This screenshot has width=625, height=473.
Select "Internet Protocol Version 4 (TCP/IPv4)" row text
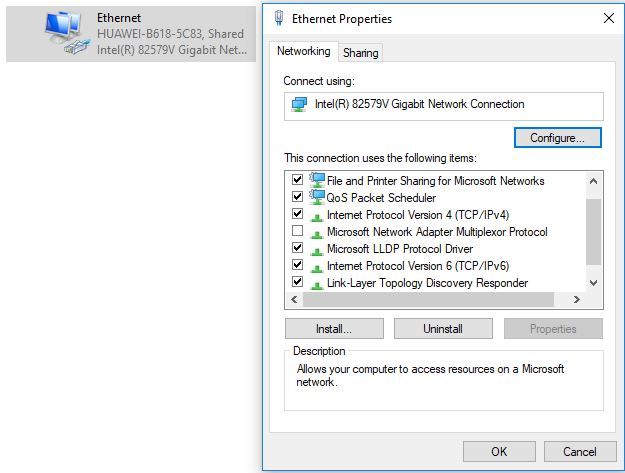(x=418, y=215)
